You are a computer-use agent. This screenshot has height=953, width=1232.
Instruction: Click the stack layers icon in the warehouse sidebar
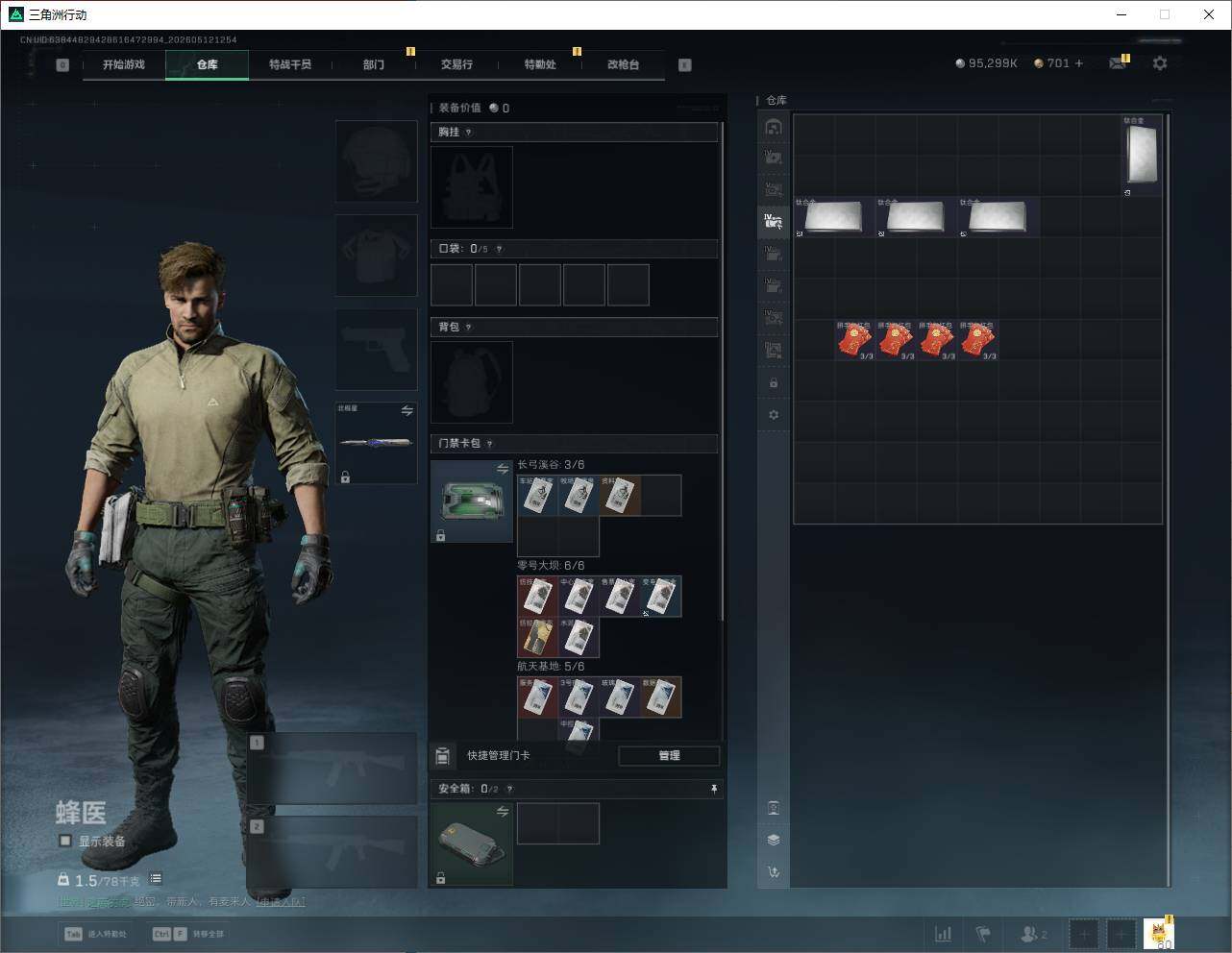[774, 840]
